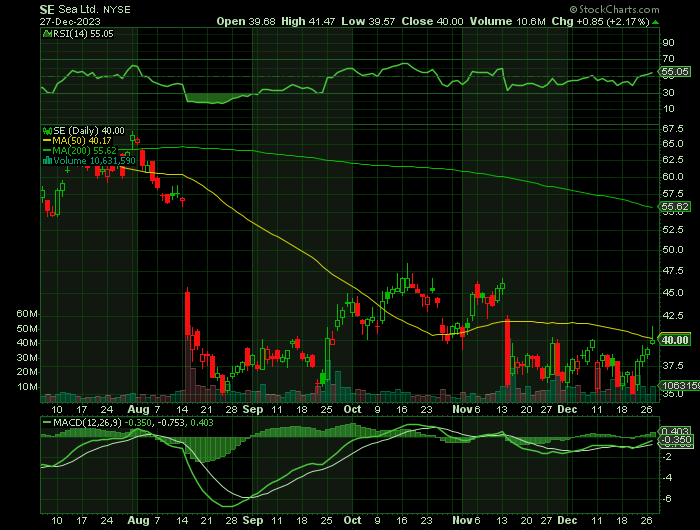Click the 10M volume scale label

point(27,387)
